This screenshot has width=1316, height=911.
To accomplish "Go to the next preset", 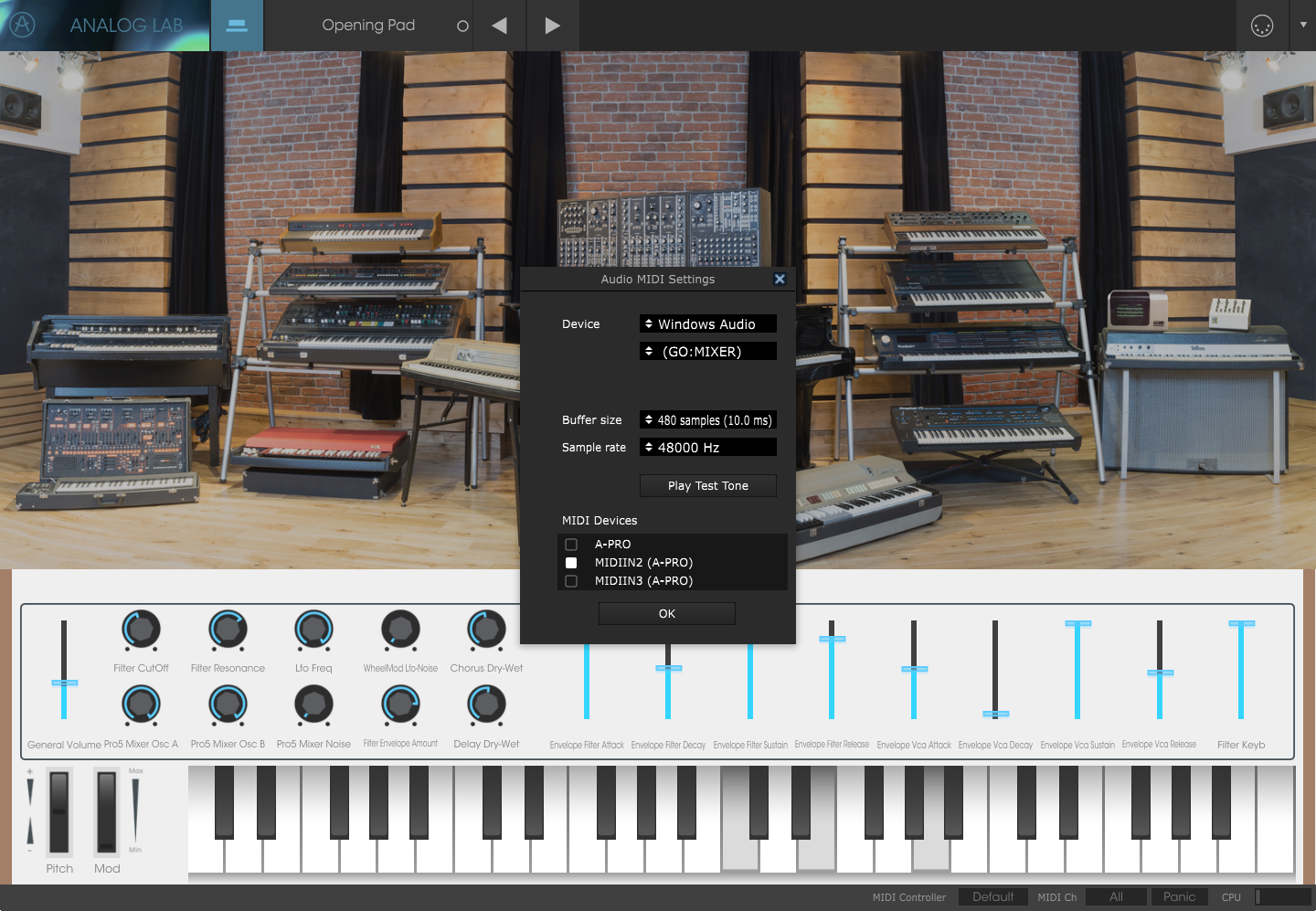I will [x=552, y=26].
